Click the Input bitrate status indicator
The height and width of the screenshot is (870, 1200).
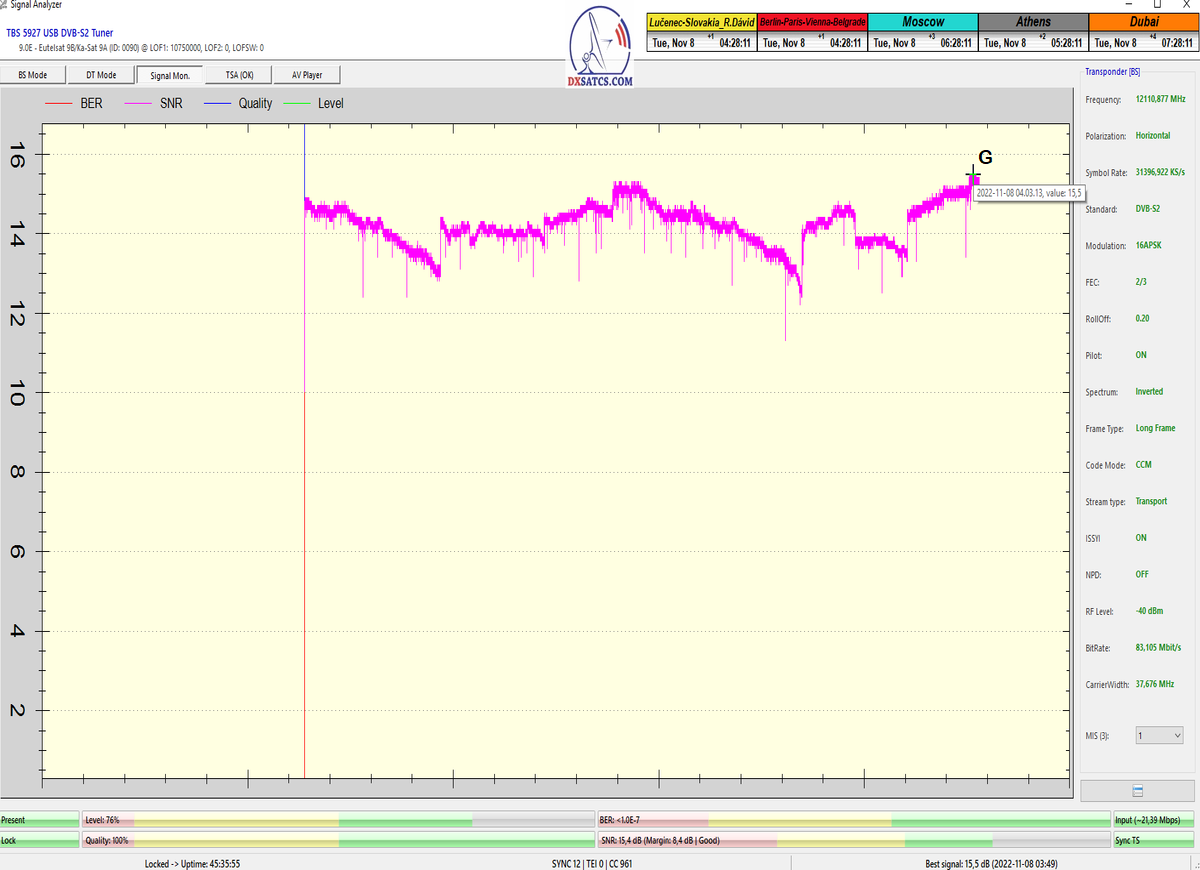pyautogui.click(x=1153, y=820)
